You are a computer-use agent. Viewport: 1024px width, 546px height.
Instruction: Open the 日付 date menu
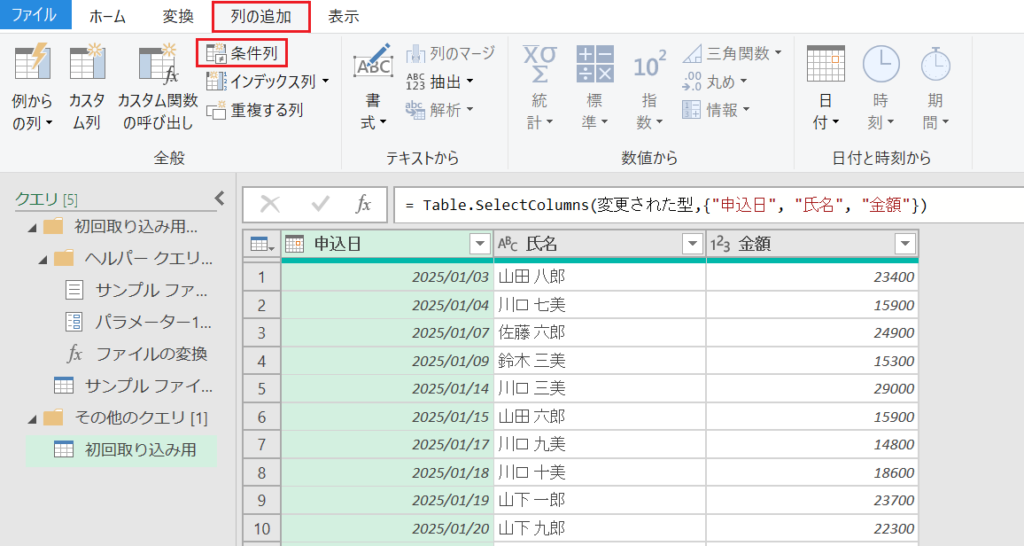[825, 87]
